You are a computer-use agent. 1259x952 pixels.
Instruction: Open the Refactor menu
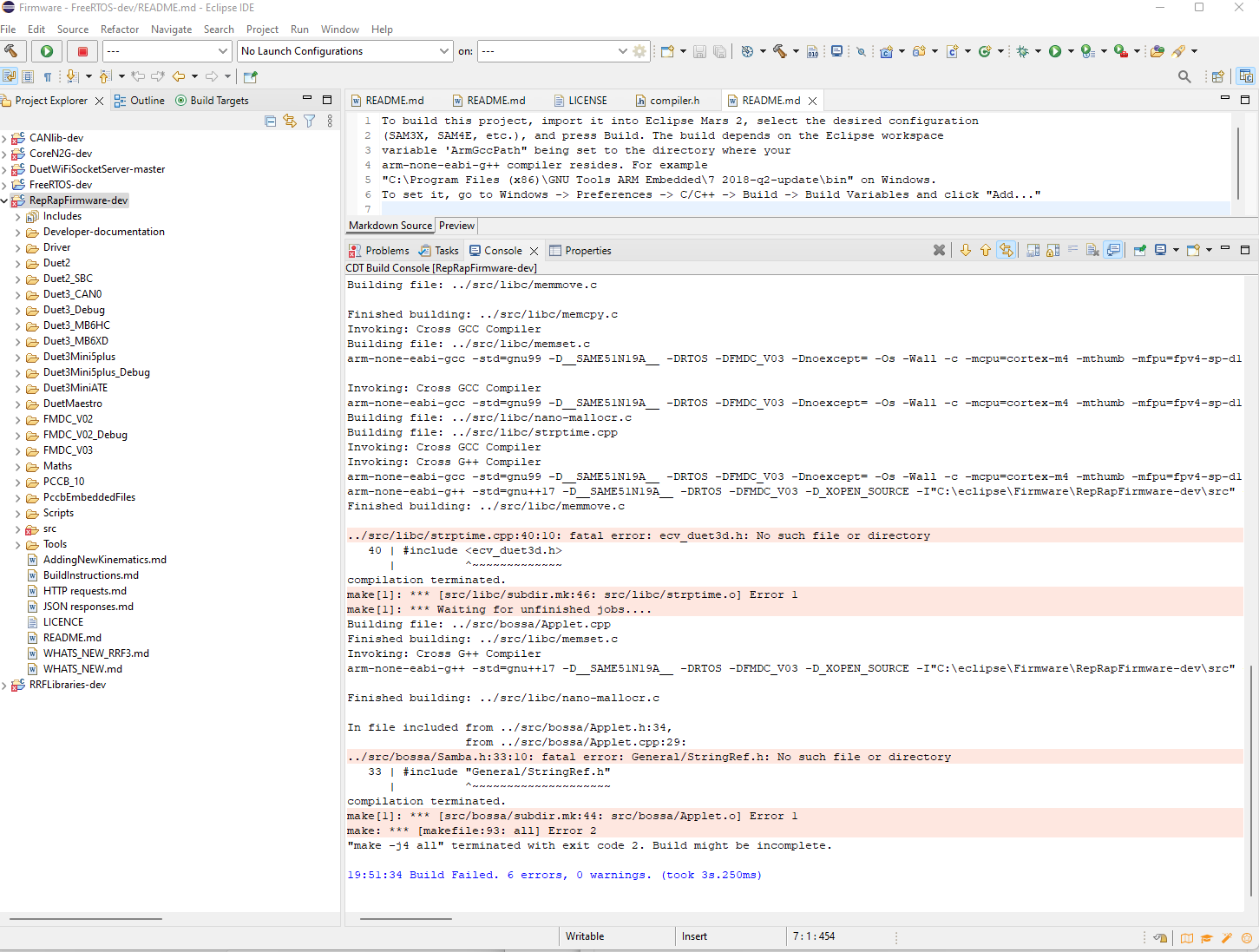pyautogui.click(x=120, y=30)
